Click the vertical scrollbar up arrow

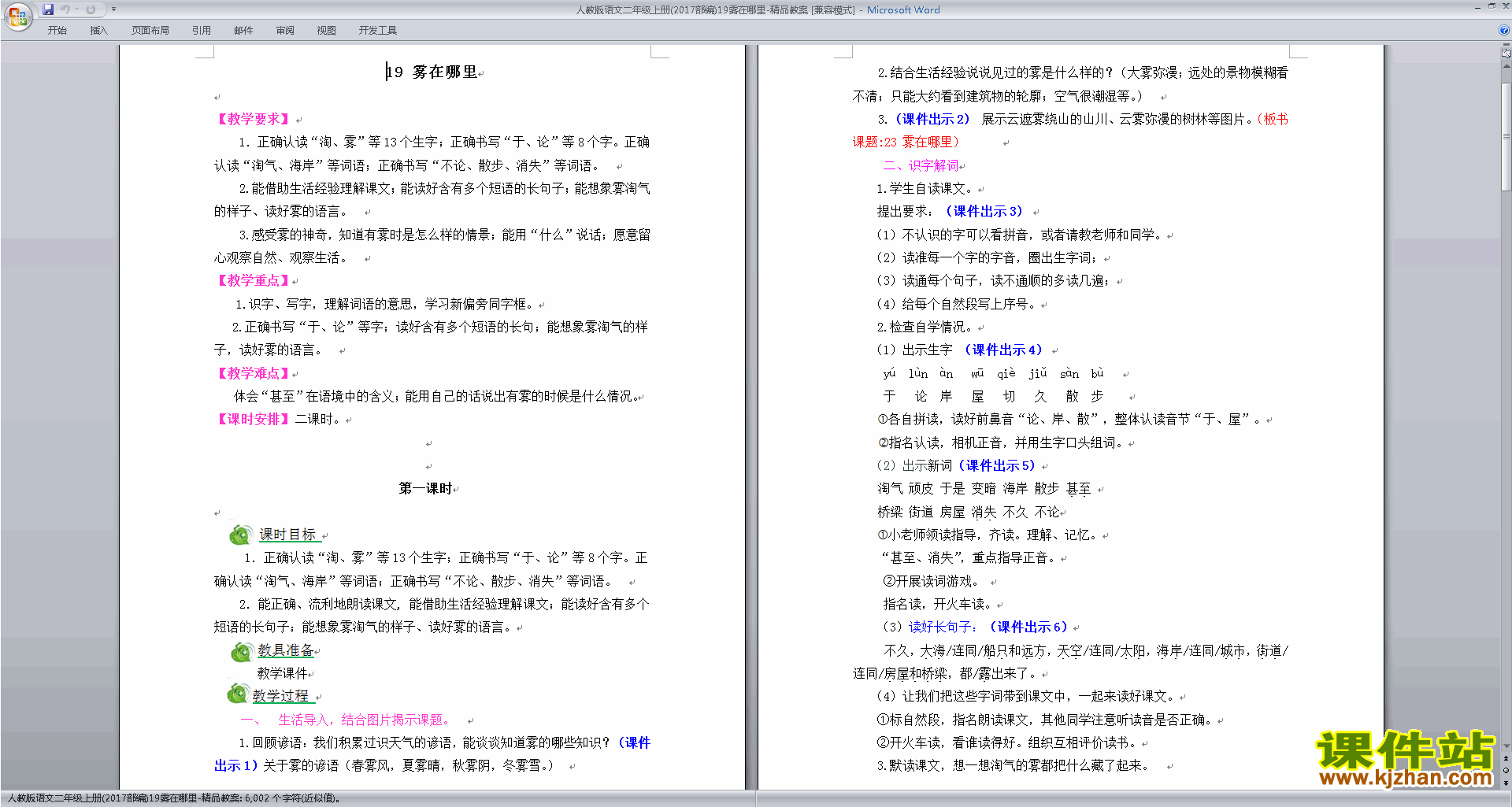click(x=1506, y=66)
